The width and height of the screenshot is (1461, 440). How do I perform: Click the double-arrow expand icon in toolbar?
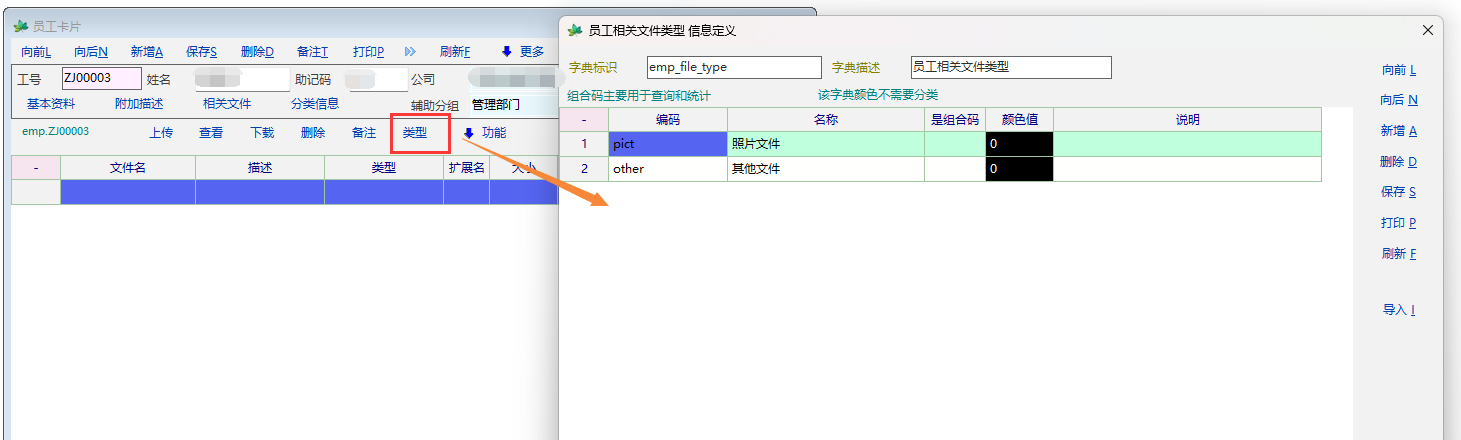coord(410,52)
